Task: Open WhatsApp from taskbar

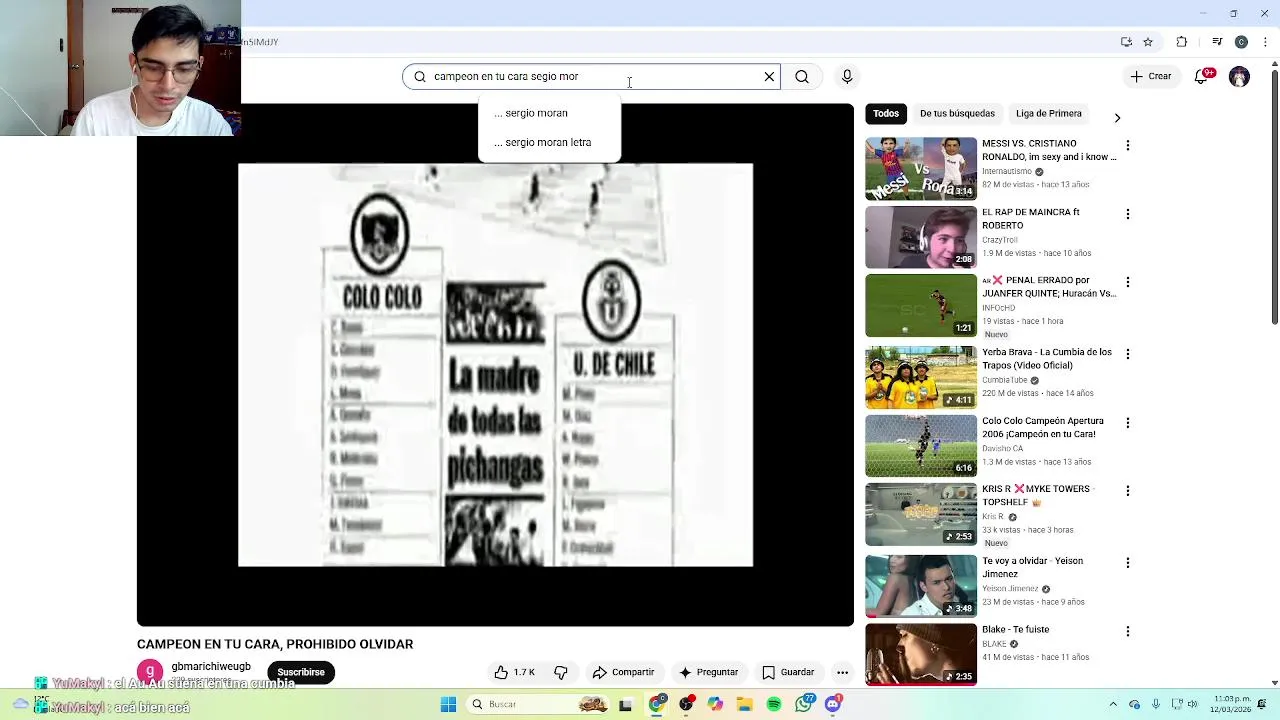Action: [x=803, y=704]
